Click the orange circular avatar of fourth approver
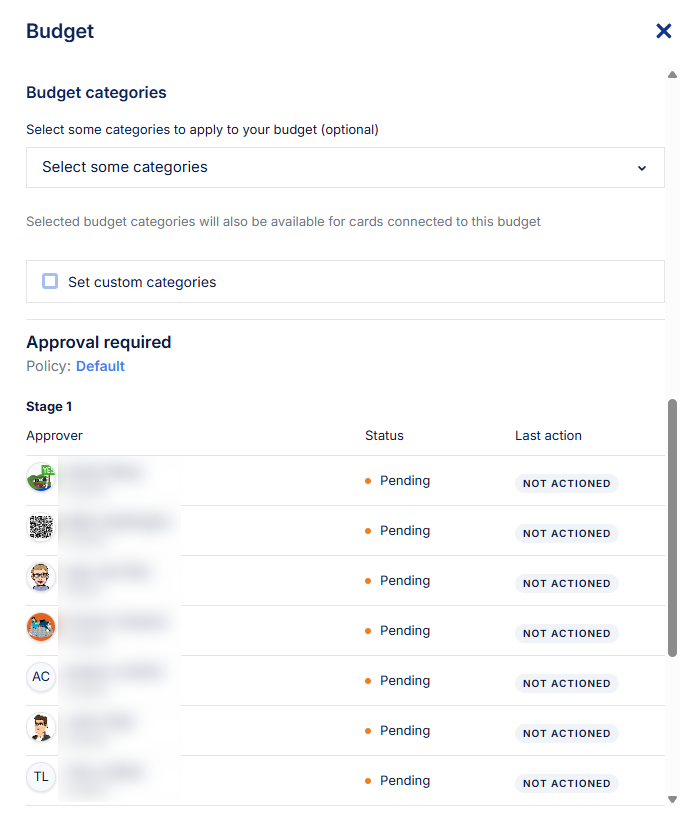This screenshot has width=691, height=825. click(41, 627)
